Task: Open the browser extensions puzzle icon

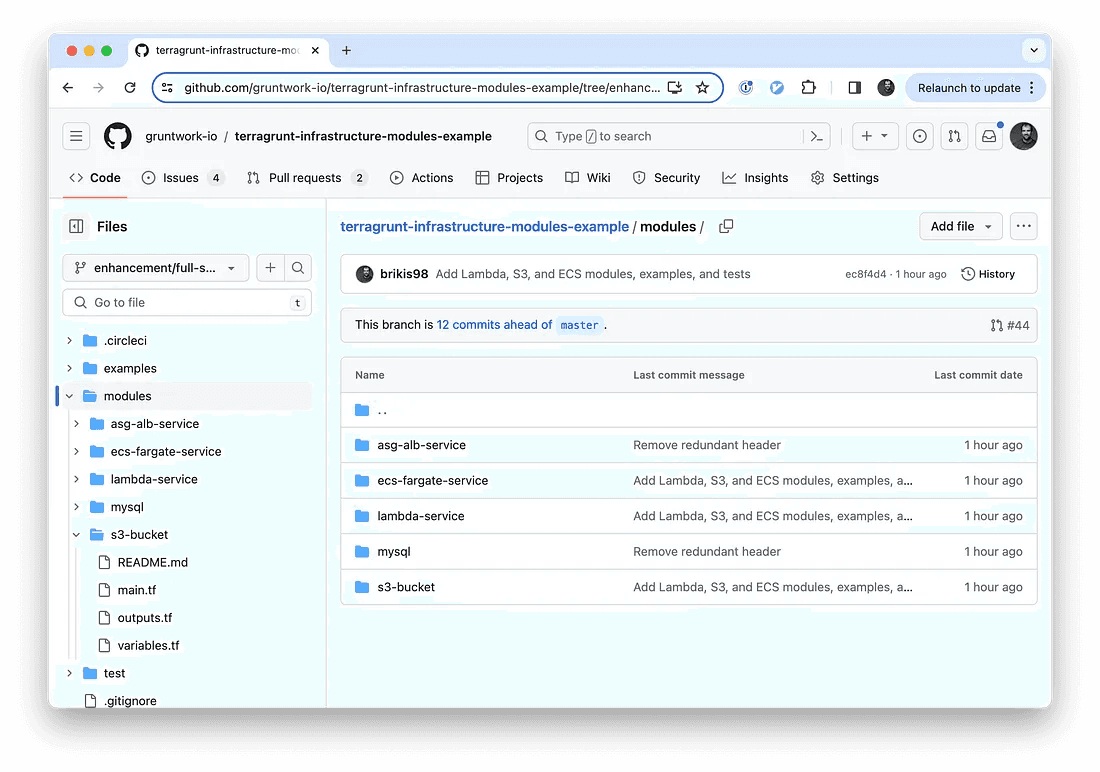Action: 808,88
